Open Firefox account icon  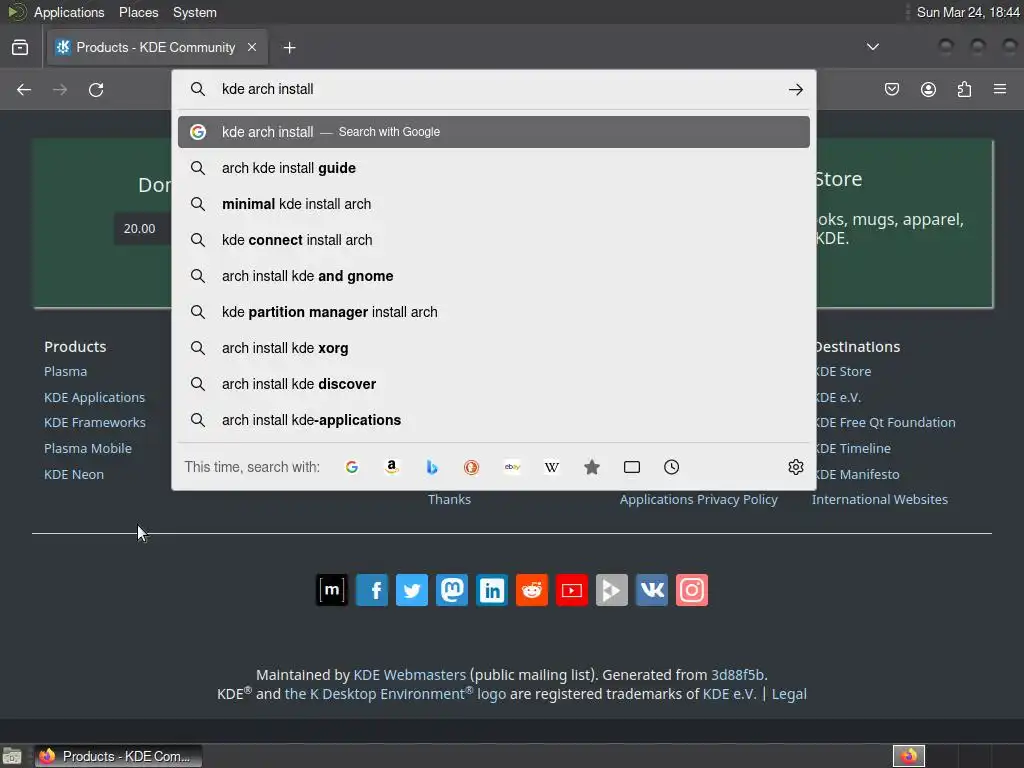pos(928,89)
